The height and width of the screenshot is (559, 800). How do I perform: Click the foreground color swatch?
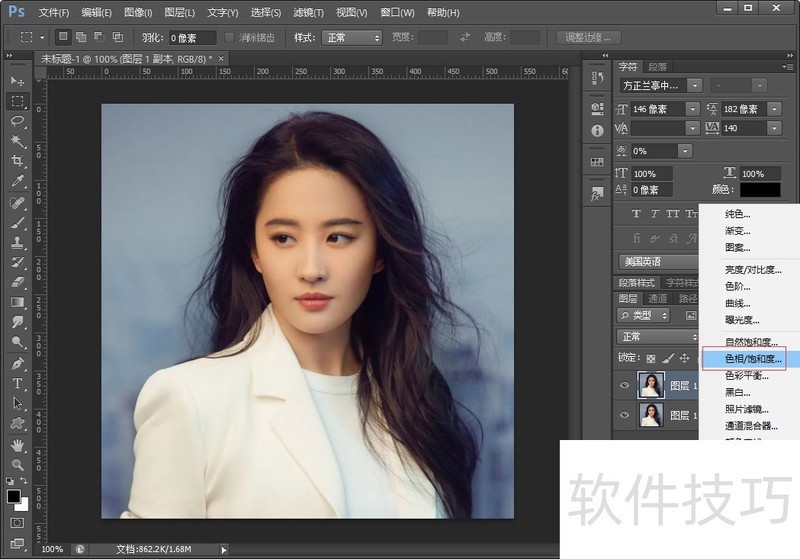(13, 496)
